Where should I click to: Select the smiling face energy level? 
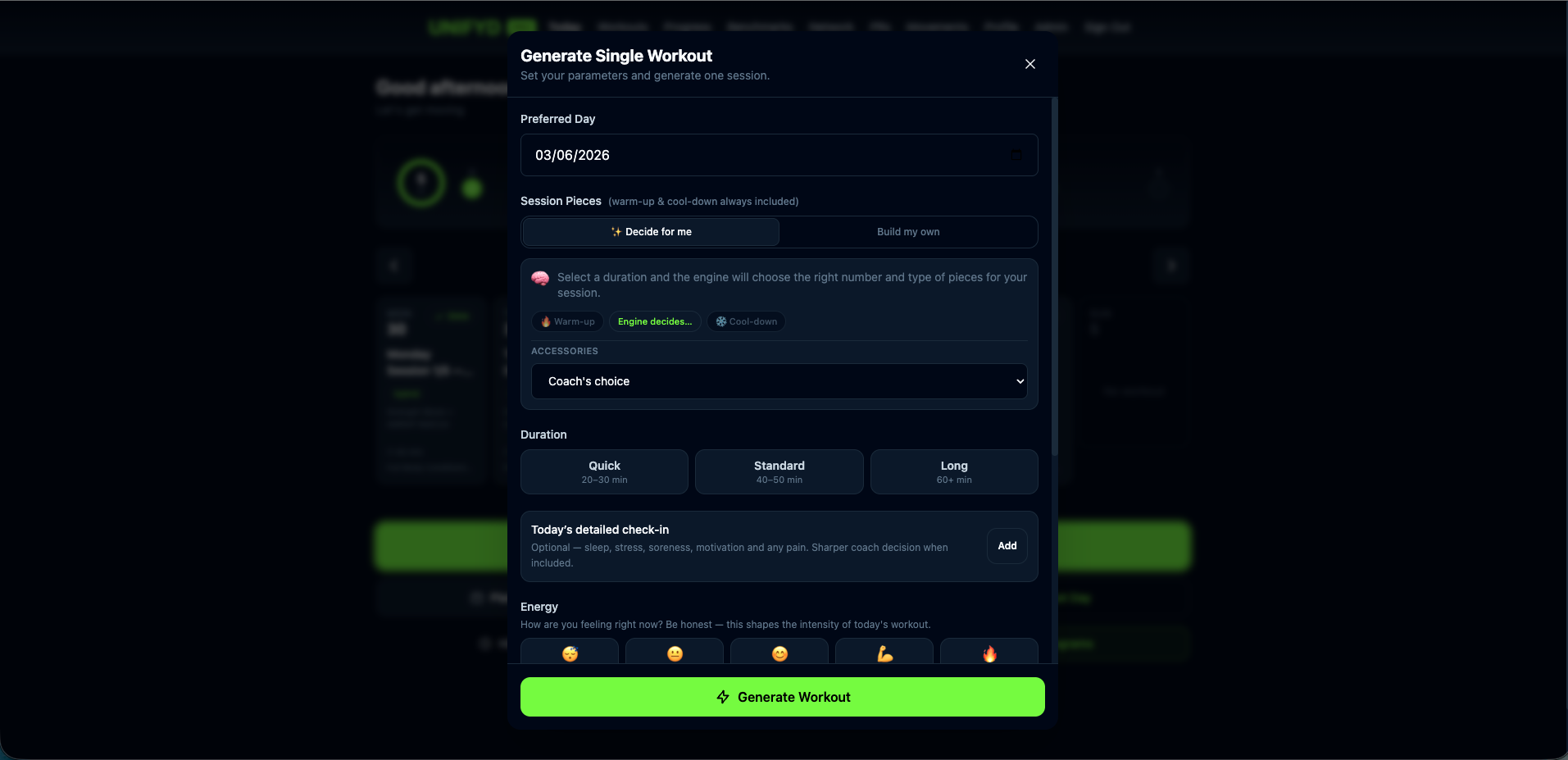coord(779,653)
